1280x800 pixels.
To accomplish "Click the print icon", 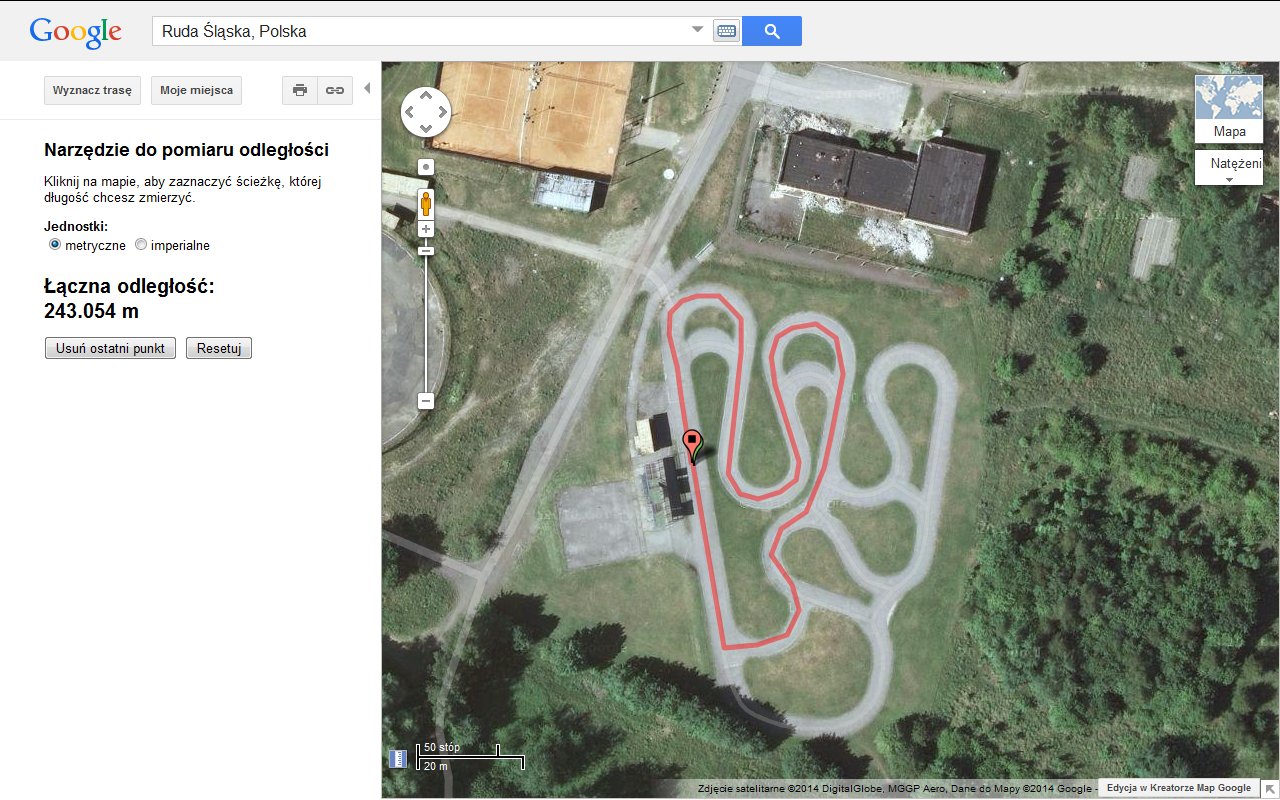I will click(300, 90).
